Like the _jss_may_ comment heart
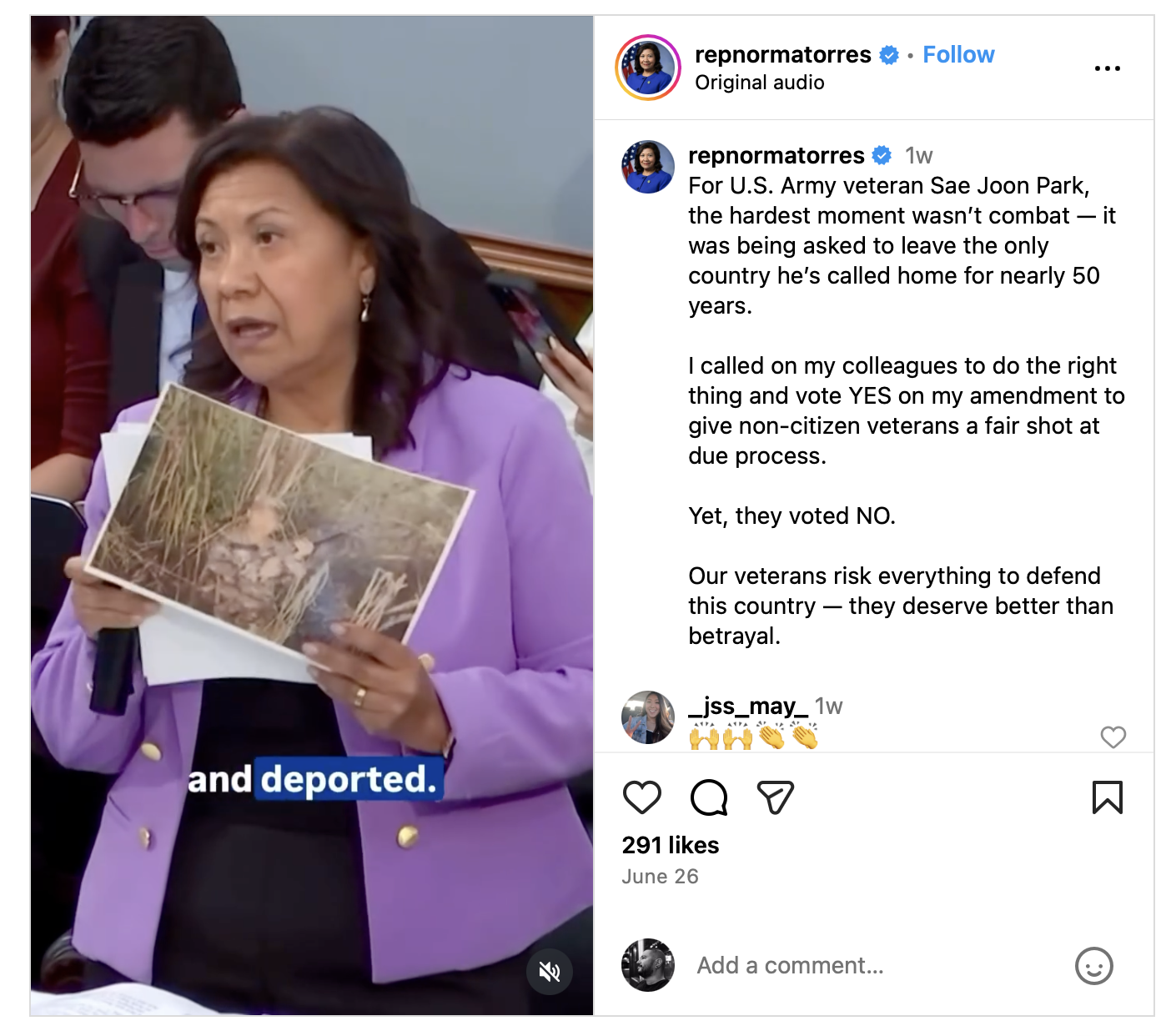The height and width of the screenshot is (1036, 1171). [x=1113, y=737]
